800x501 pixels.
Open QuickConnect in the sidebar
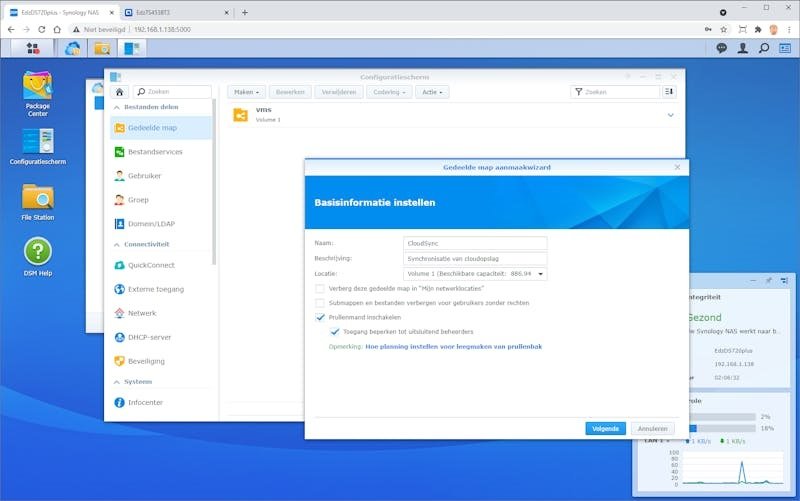coord(161,265)
